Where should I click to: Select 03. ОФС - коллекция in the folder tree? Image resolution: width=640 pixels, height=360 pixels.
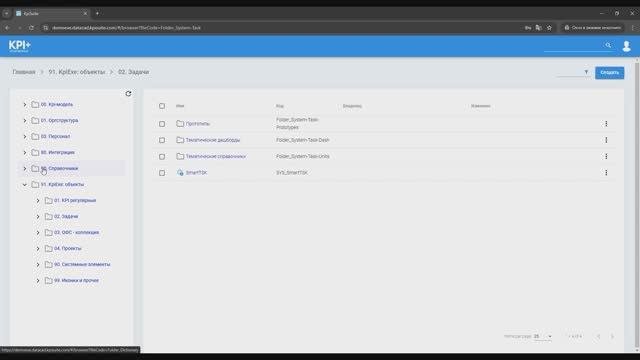click(x=77, y=232)
